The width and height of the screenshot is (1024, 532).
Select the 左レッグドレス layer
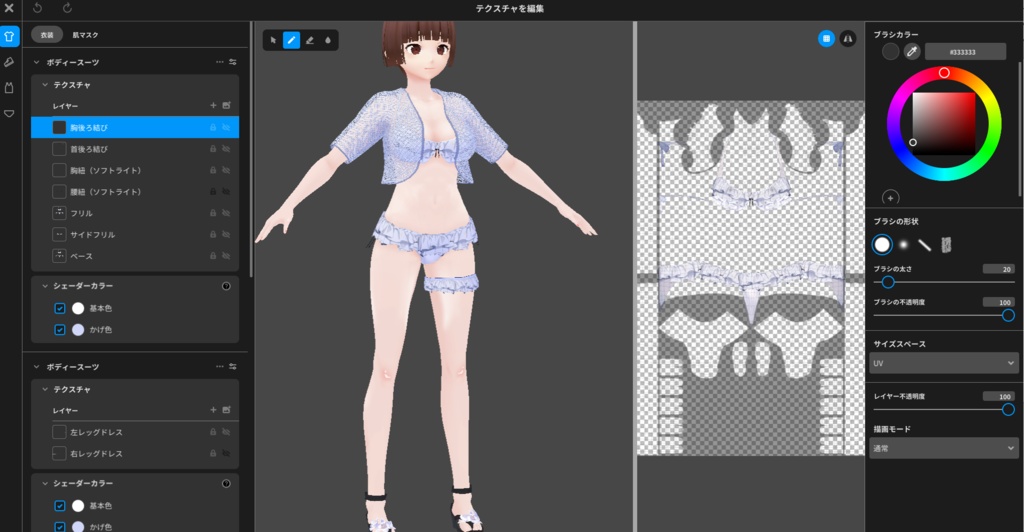click(x=135, y=432)
